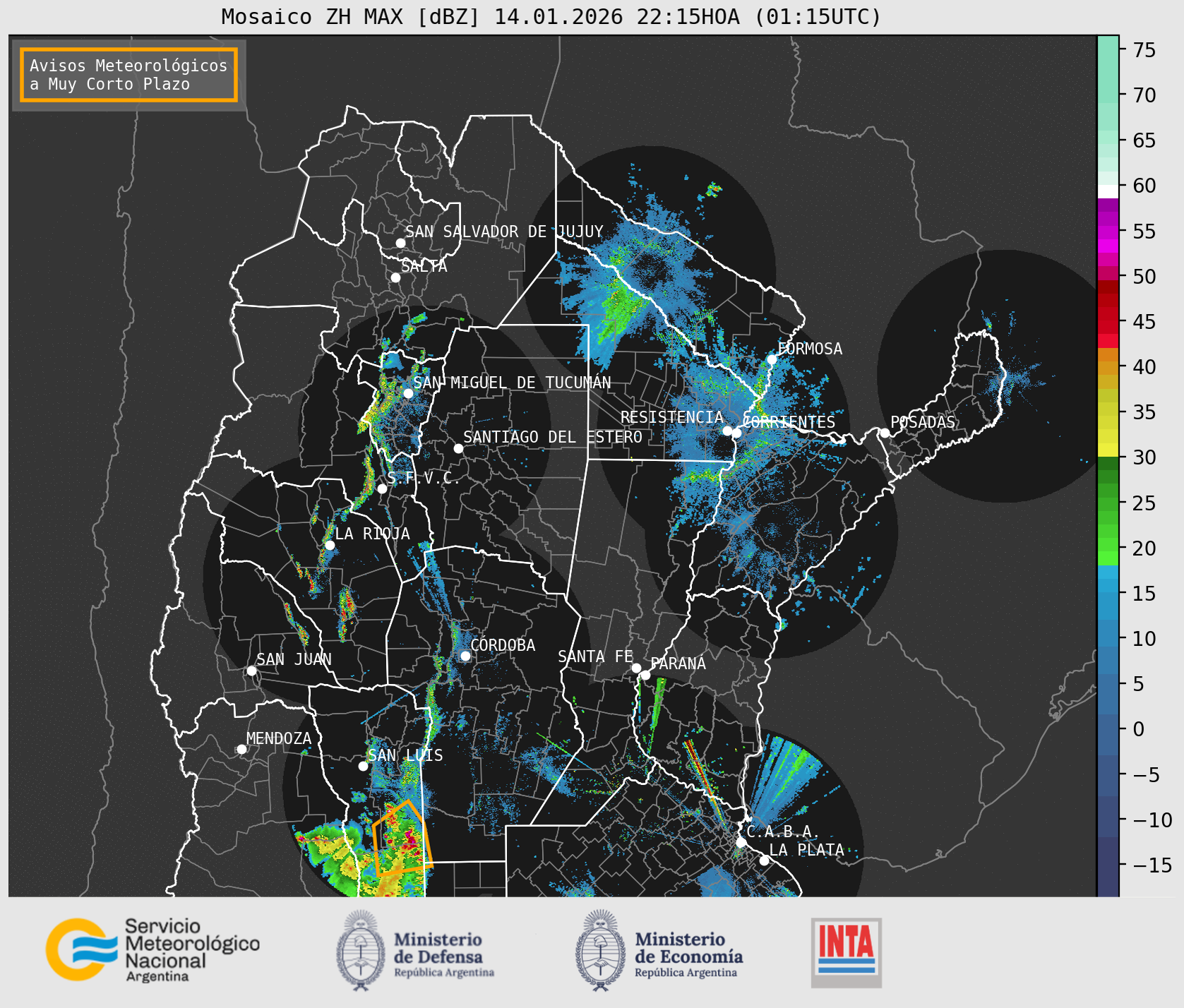This screenshot has width=1184, height=1008.
Task: Click the Salta city marker dot
Action: pos(395,277)
